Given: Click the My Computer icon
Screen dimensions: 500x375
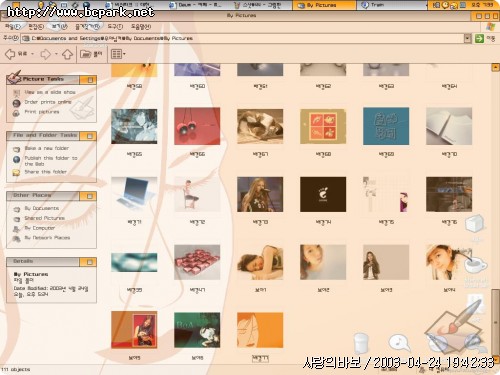Looking at the screenshot, I should point(16,229).
